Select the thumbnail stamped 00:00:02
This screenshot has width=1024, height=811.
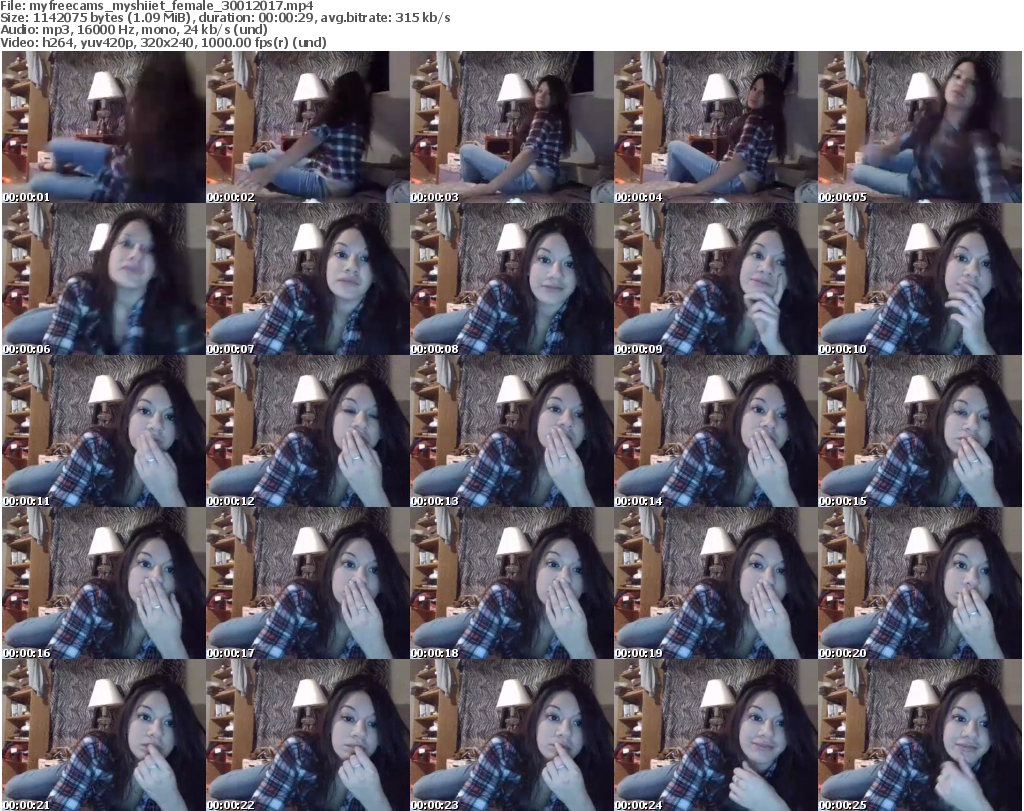[x=308, y=127]
